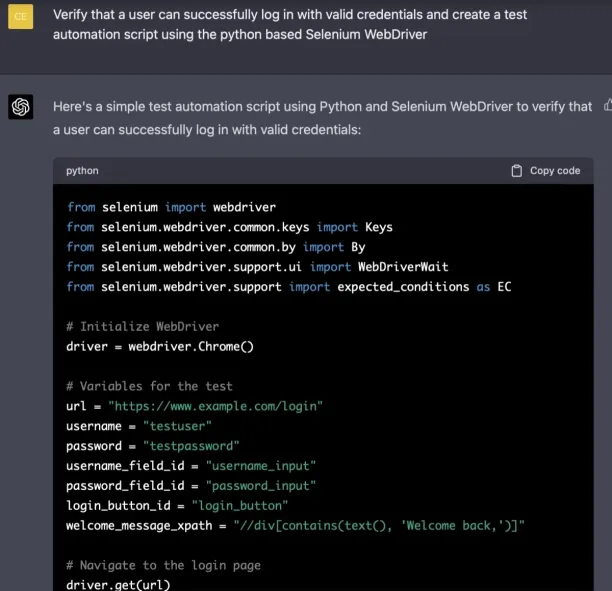Click the clipboard icon beside Copy code

pos(516,171)
